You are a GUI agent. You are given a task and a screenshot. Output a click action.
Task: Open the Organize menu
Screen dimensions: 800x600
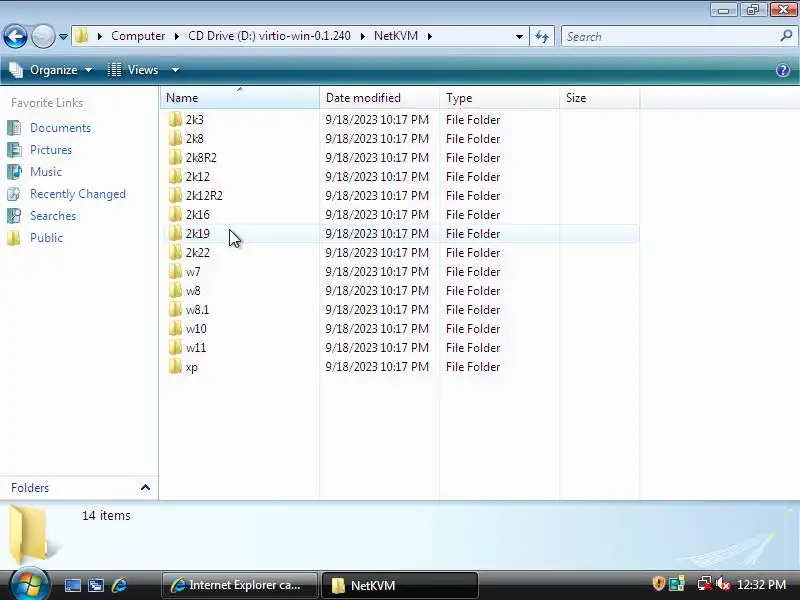point(51,70)
